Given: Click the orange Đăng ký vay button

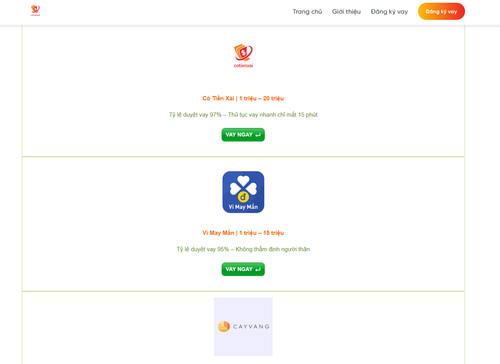Looking at the screenshot, I should [441, 11].
